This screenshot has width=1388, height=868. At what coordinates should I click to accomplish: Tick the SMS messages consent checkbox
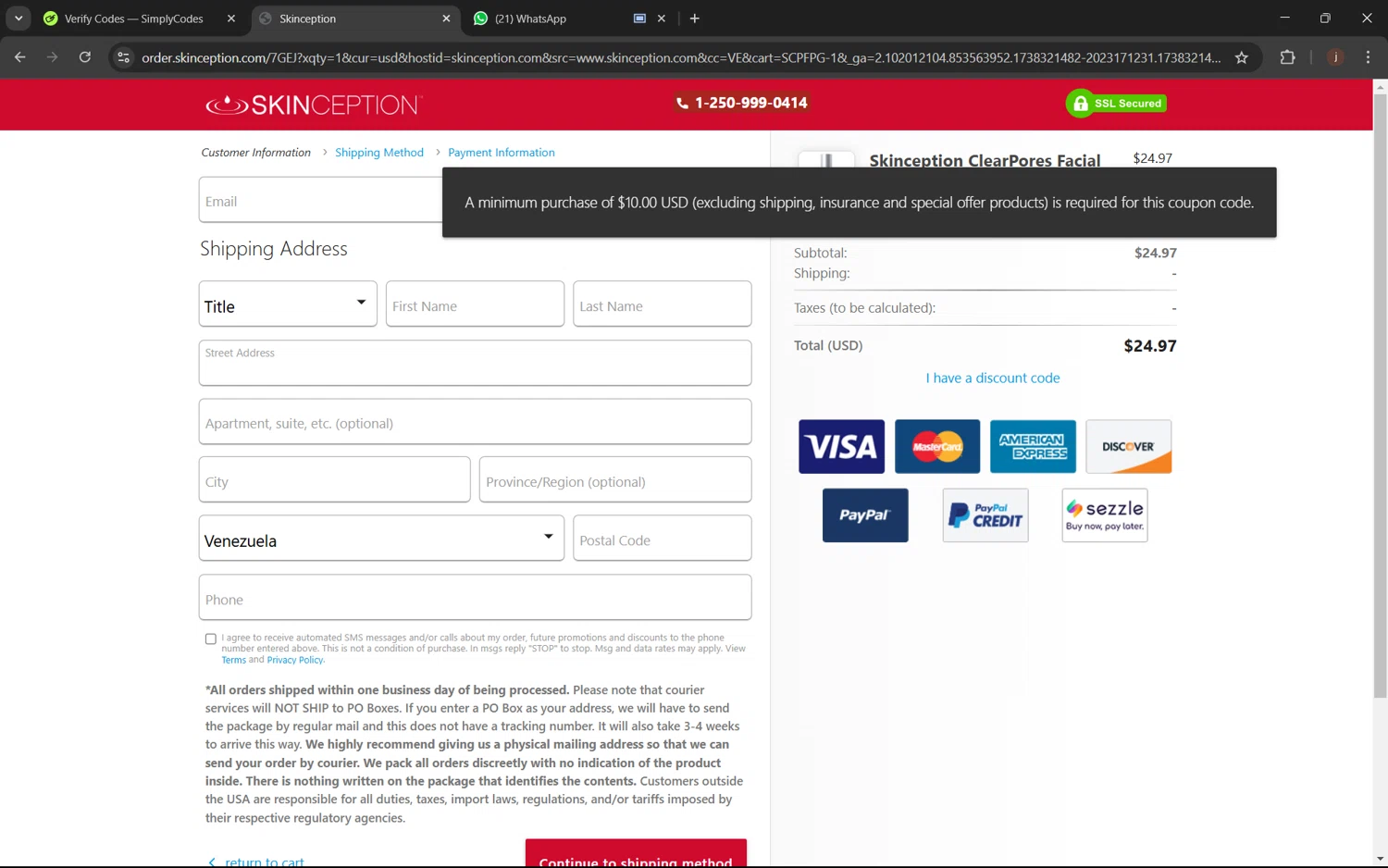[x=211, y=639]
